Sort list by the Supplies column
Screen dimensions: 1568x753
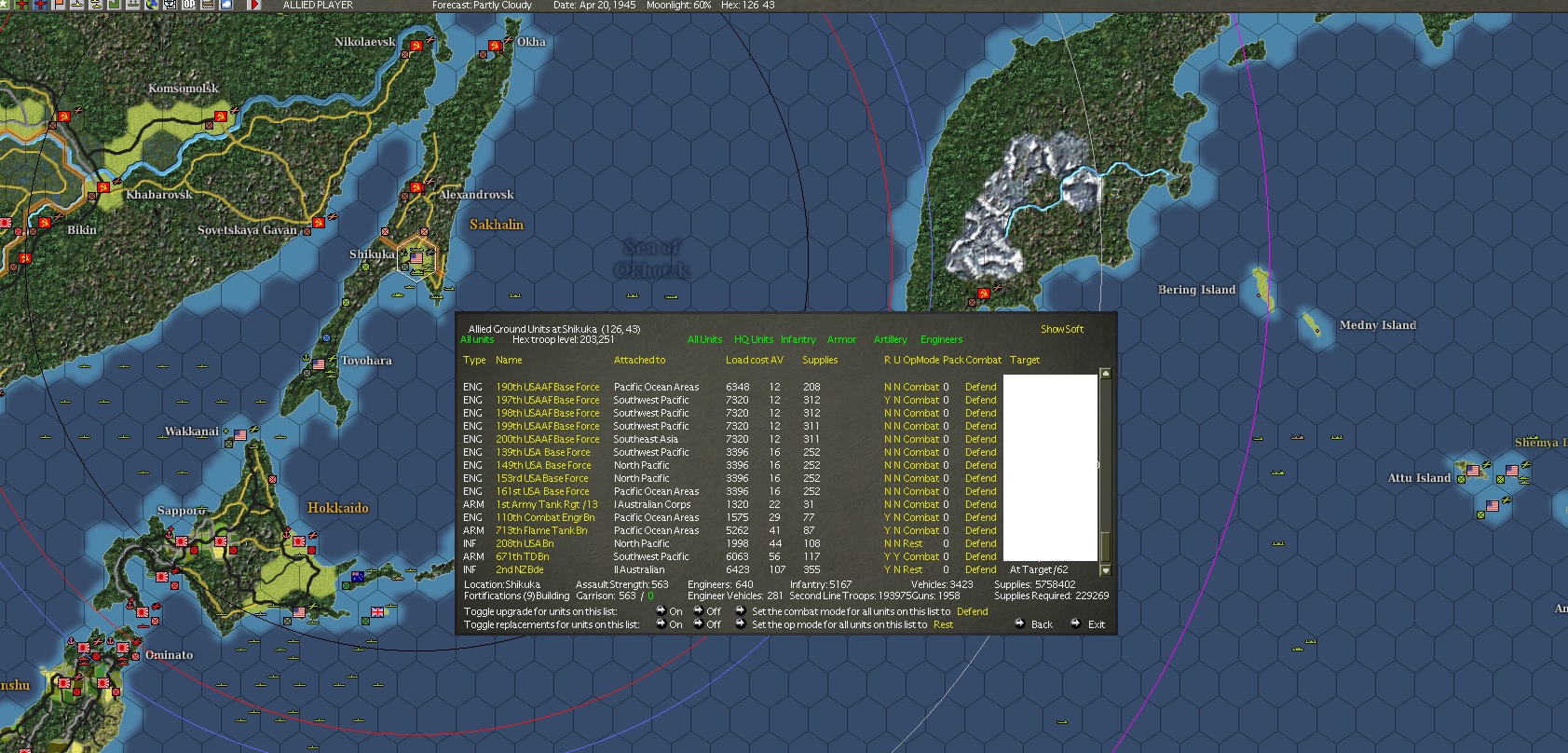coord(820,360)
